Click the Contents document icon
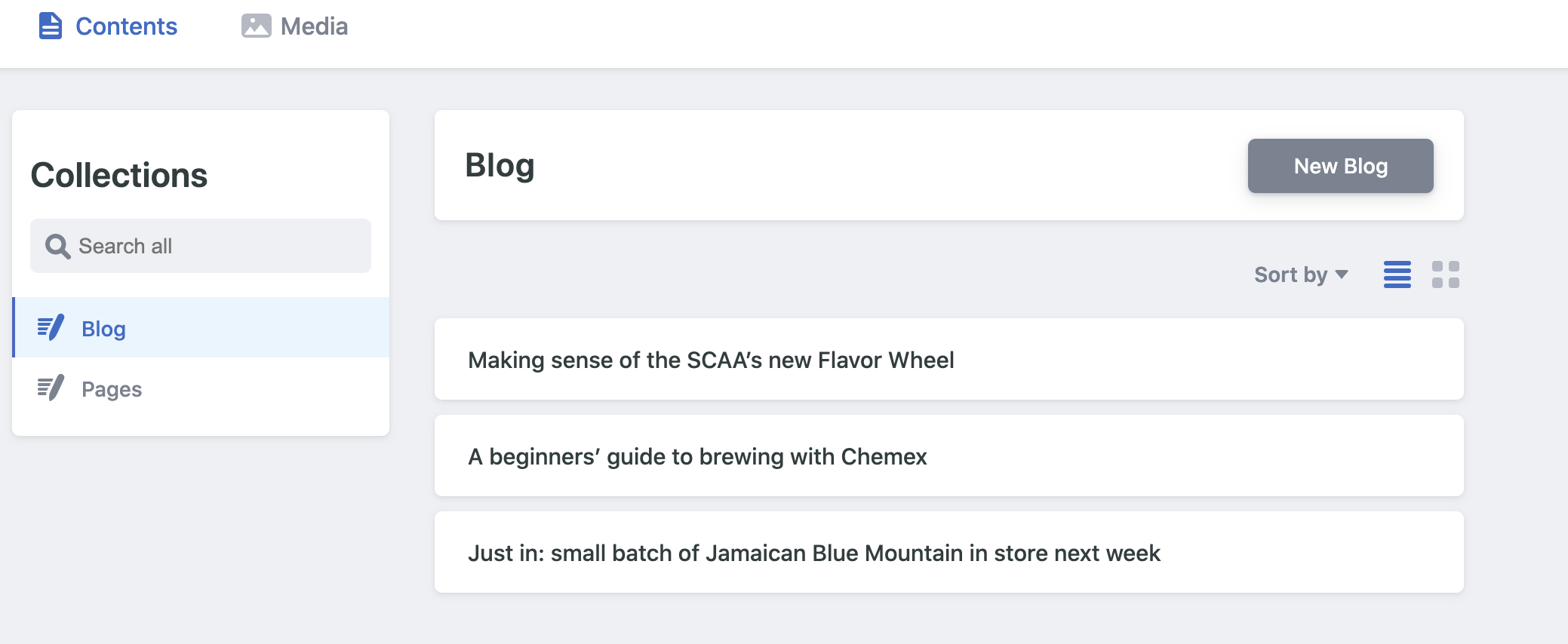The height and width of the screenshot is (644, 1568). (x=51, y=26)
